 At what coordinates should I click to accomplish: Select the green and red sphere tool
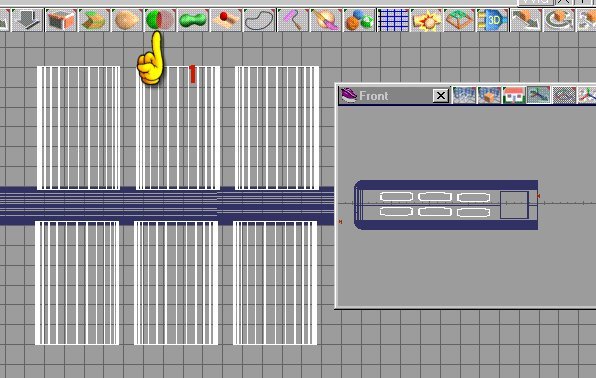click(x=160, y=19)
